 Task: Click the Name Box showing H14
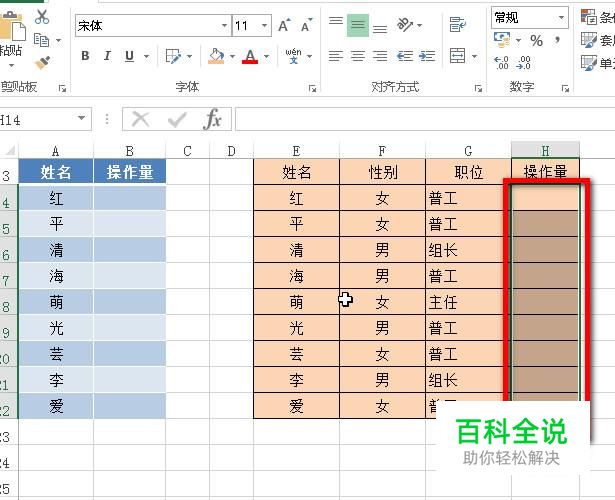coord(37,119)
